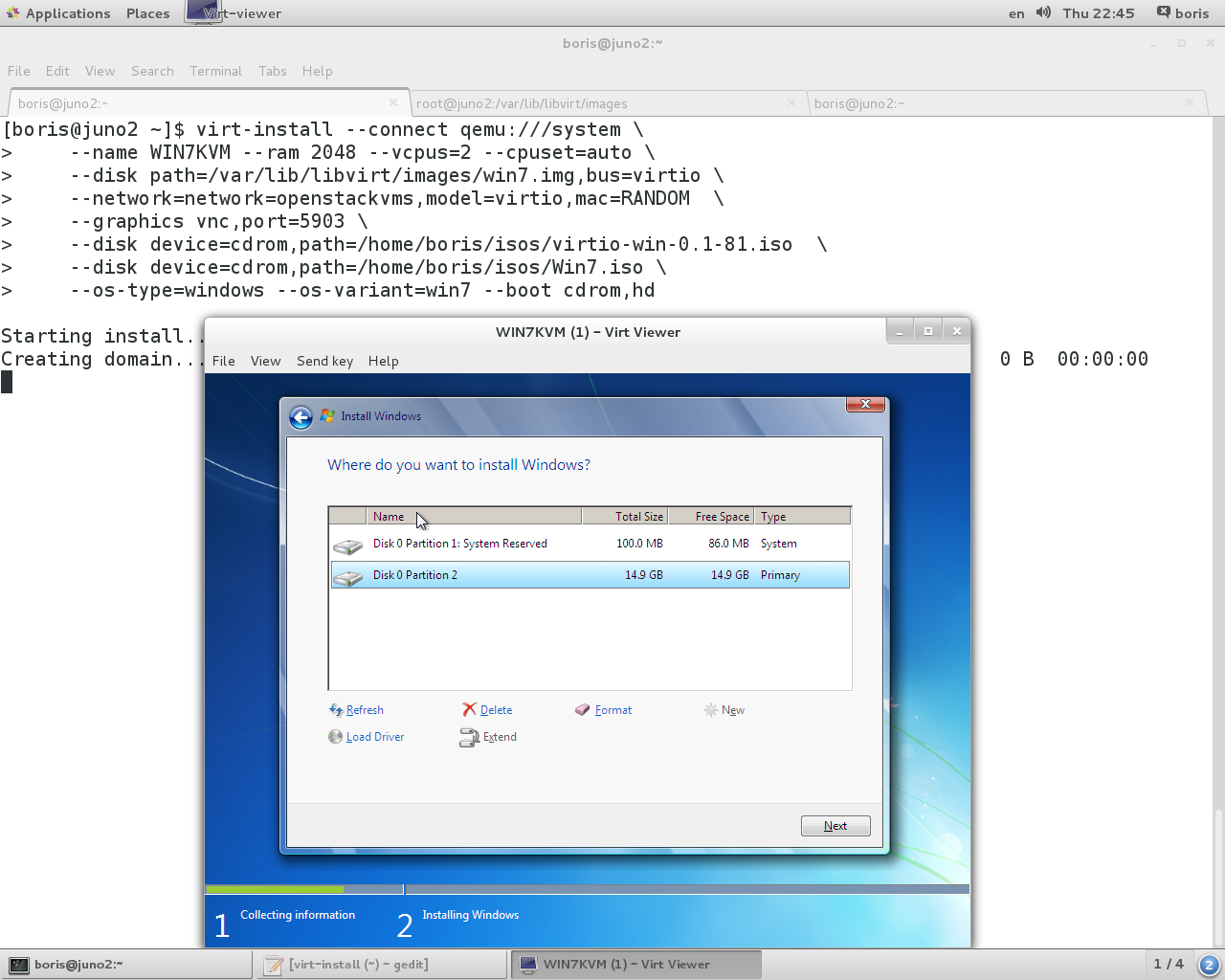Open the terminal's Tabs menu
Screen dimensions: 1225x980
point(273,71)
